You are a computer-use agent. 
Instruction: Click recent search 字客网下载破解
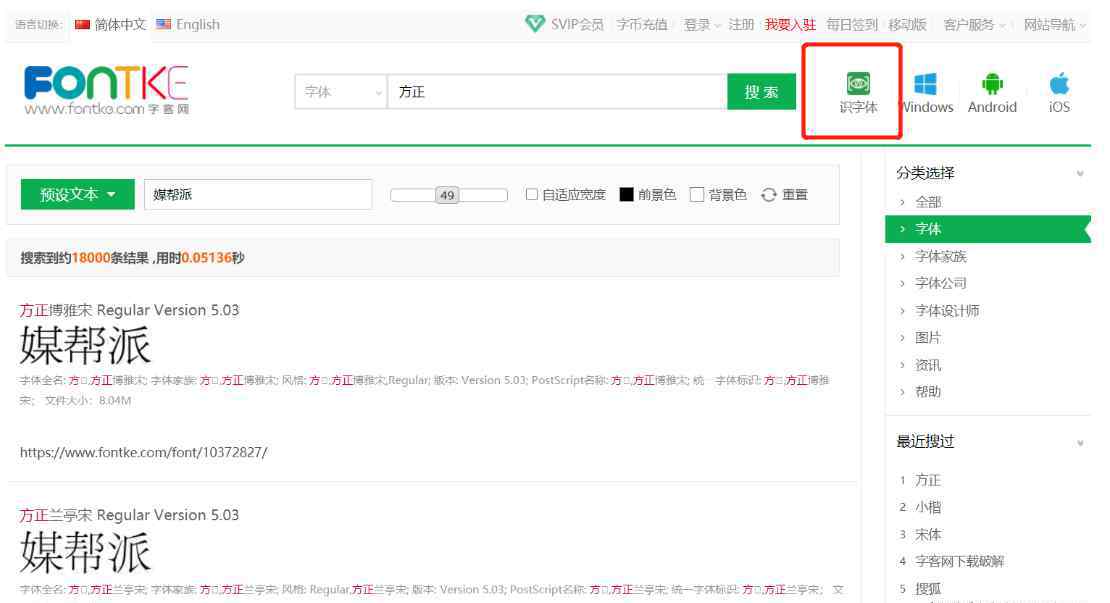(x=959, y=561)
